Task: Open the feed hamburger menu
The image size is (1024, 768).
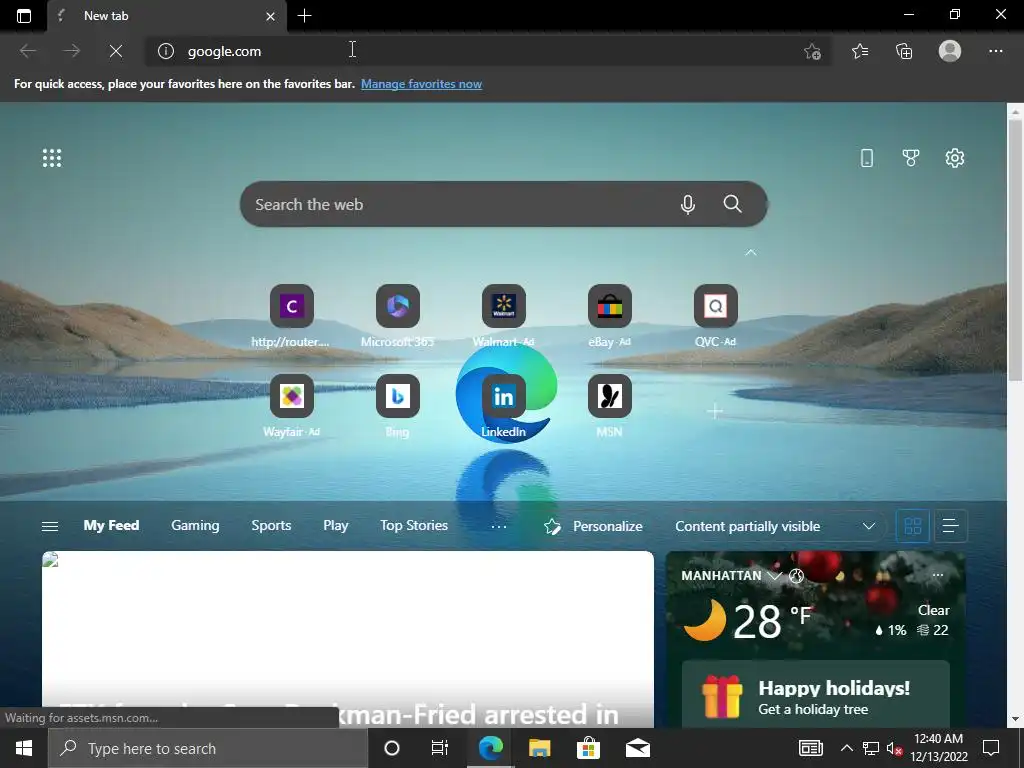Action: coord(50,526)
